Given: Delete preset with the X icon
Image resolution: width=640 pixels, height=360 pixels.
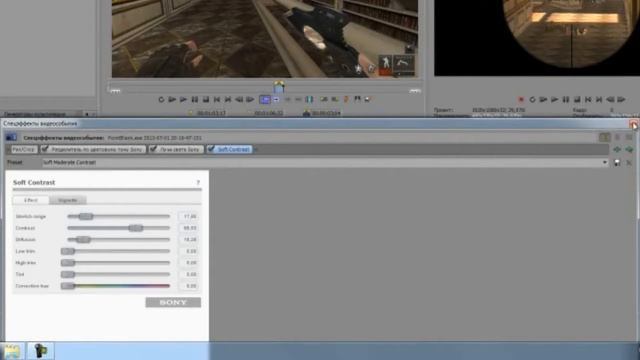Looking at the screenshot, I should coord(629,162).
